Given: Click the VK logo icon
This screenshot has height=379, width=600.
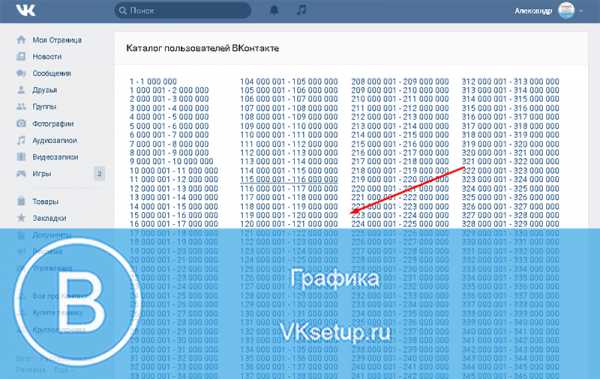Looking at the screenshot, I should click(26, 10).
